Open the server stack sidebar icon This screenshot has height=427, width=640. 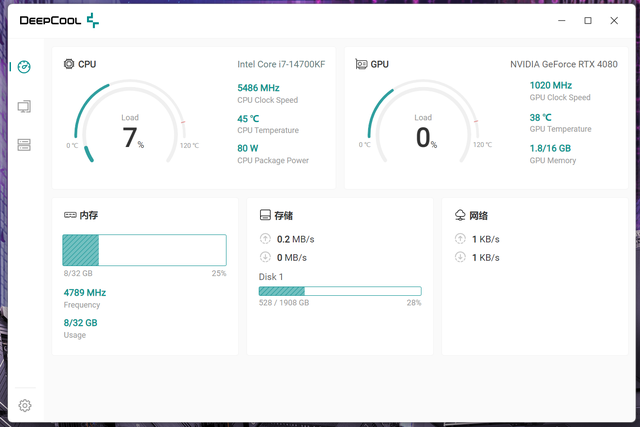pos(24,145)
